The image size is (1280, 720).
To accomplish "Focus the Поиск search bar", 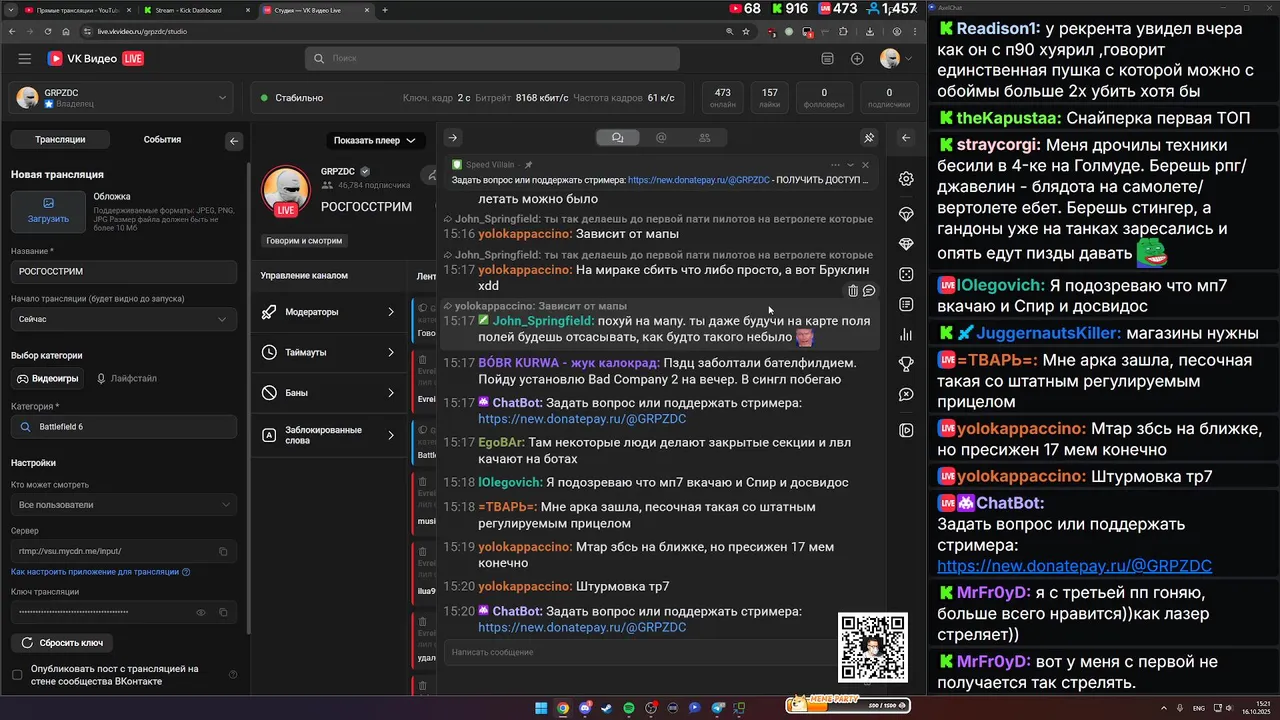I will pyautogui.click(x=492, y=59).
